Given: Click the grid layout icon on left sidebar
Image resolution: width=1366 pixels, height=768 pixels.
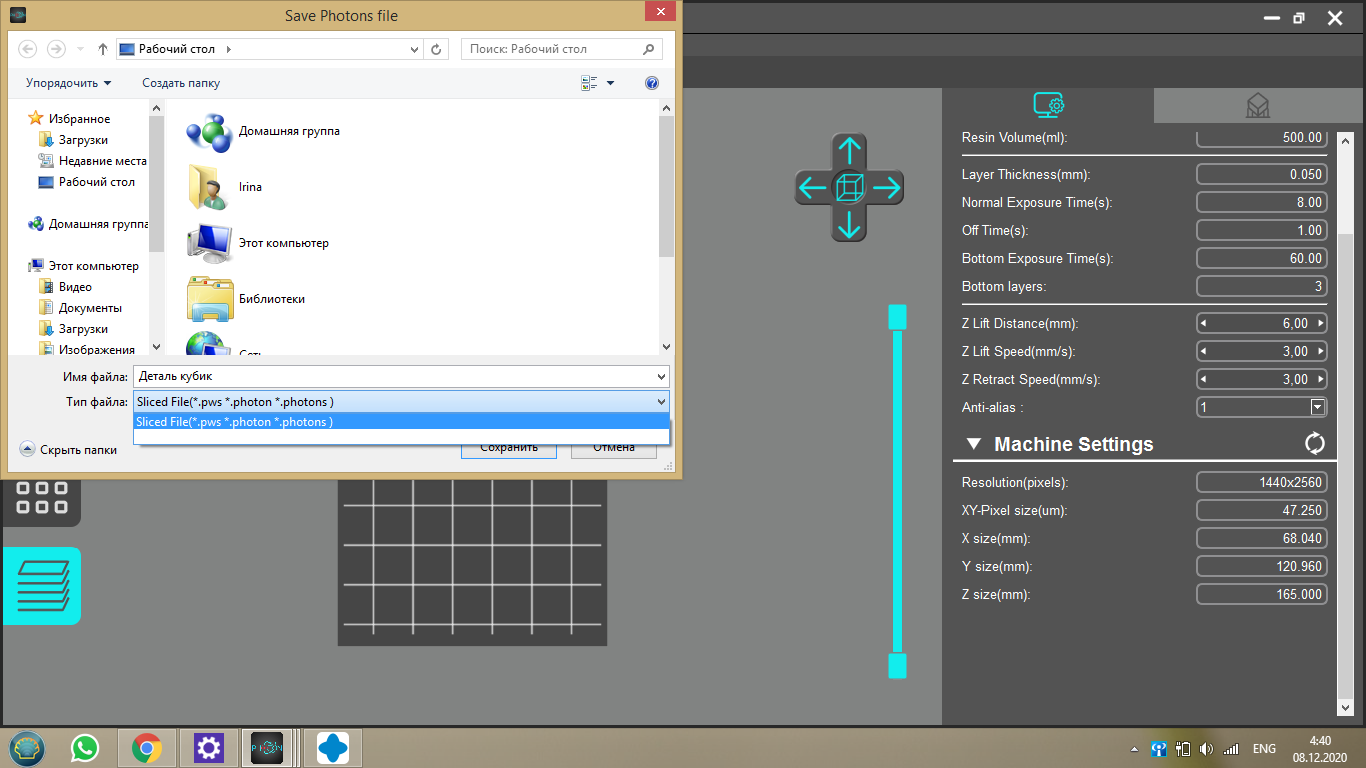Looking at the screenshot, I should pos(42,497).
